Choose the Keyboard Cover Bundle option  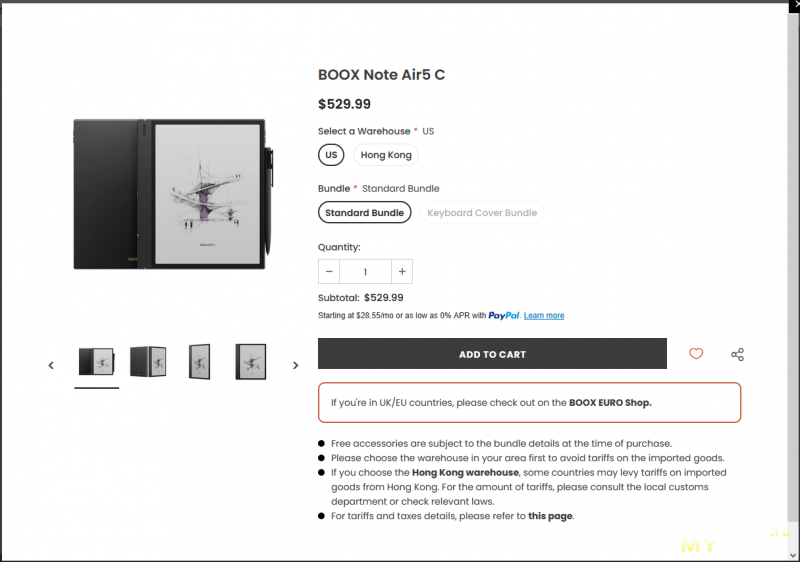tap(482, 213)
